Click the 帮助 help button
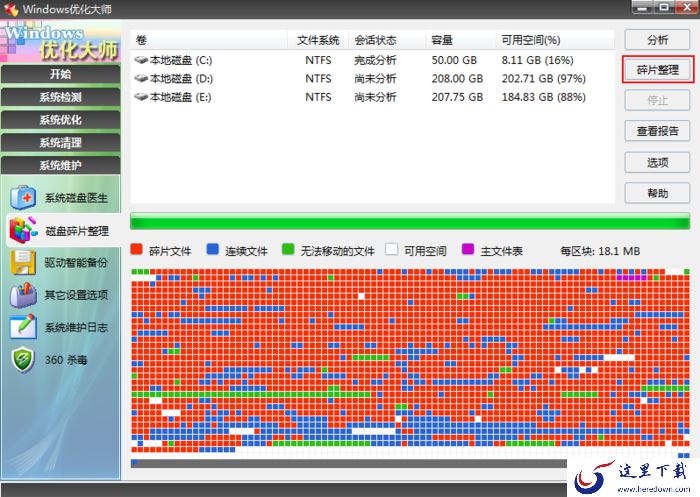Image resolution: width=700 pixels, height=497 pixels. [x=657, y=193]
